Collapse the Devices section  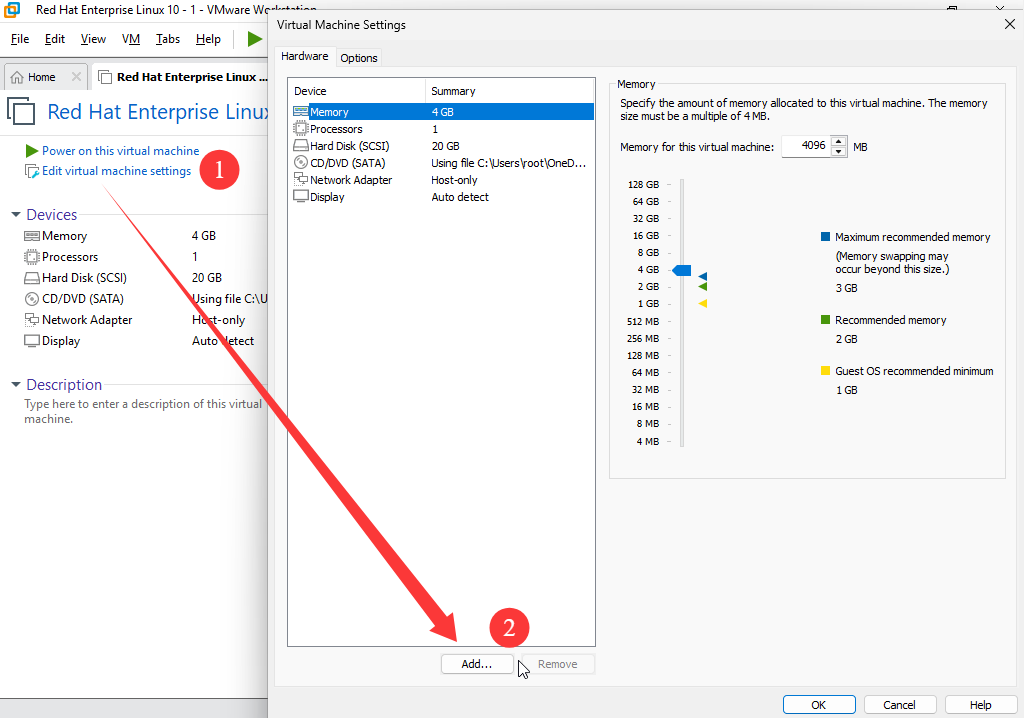click(16, 215)
